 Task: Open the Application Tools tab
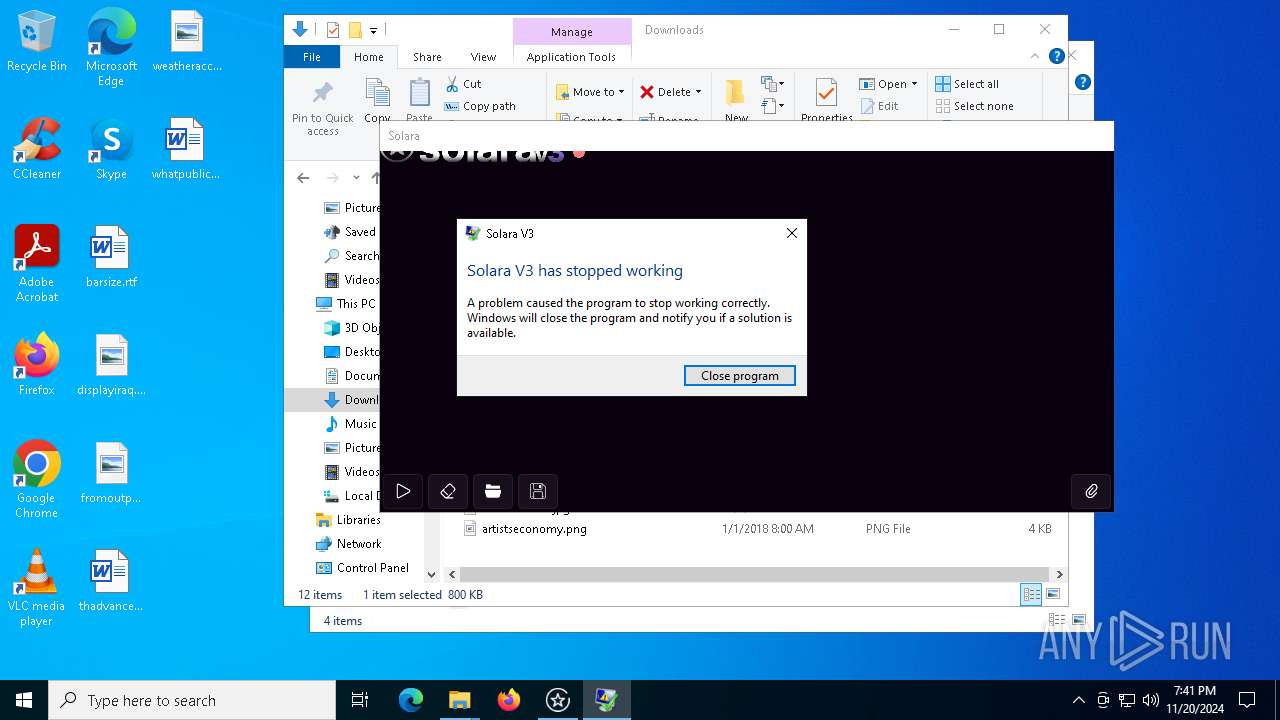(571, 57)
